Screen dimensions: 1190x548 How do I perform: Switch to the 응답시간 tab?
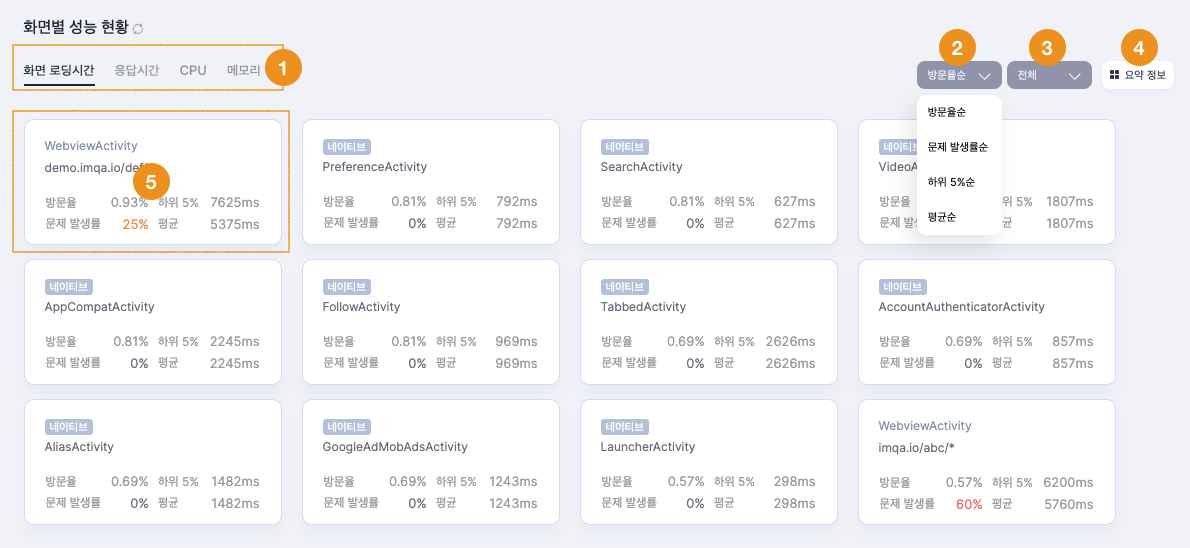click(x=136, y=71)
